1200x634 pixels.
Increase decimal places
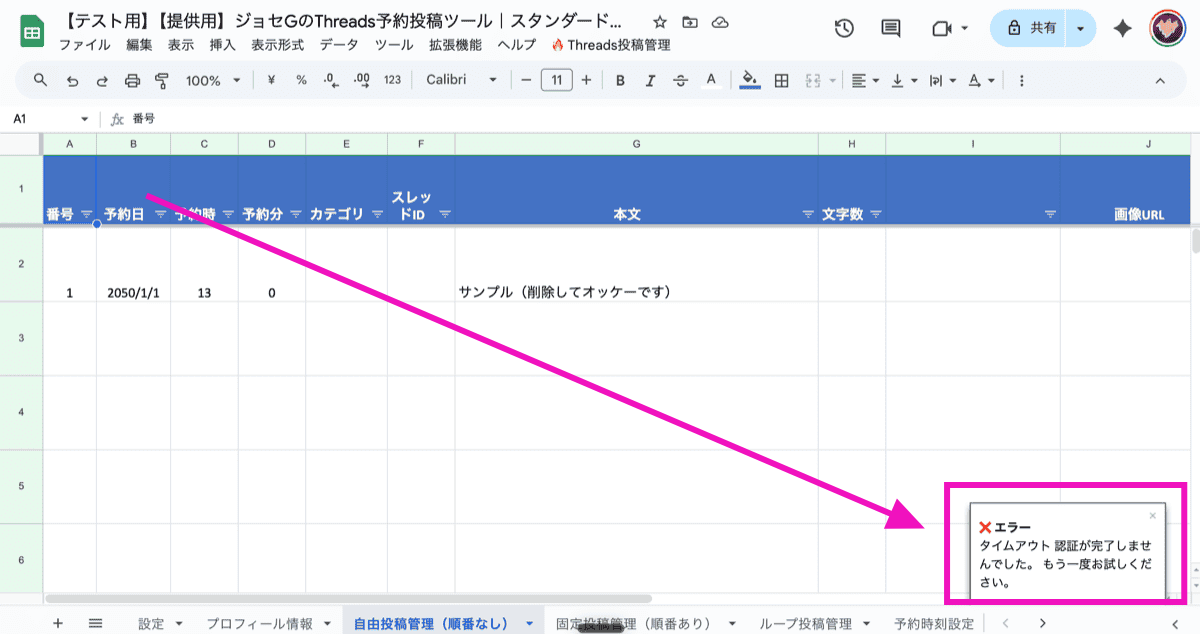(x=362, y=80)
